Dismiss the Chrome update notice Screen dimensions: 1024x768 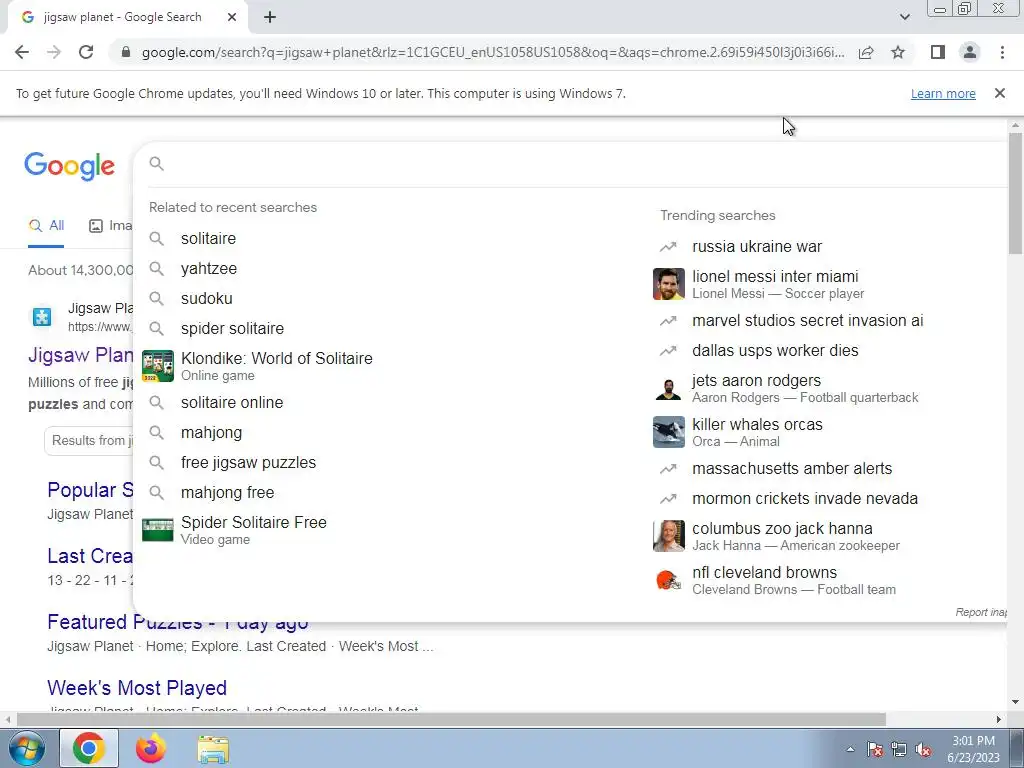coord(1000,93)
